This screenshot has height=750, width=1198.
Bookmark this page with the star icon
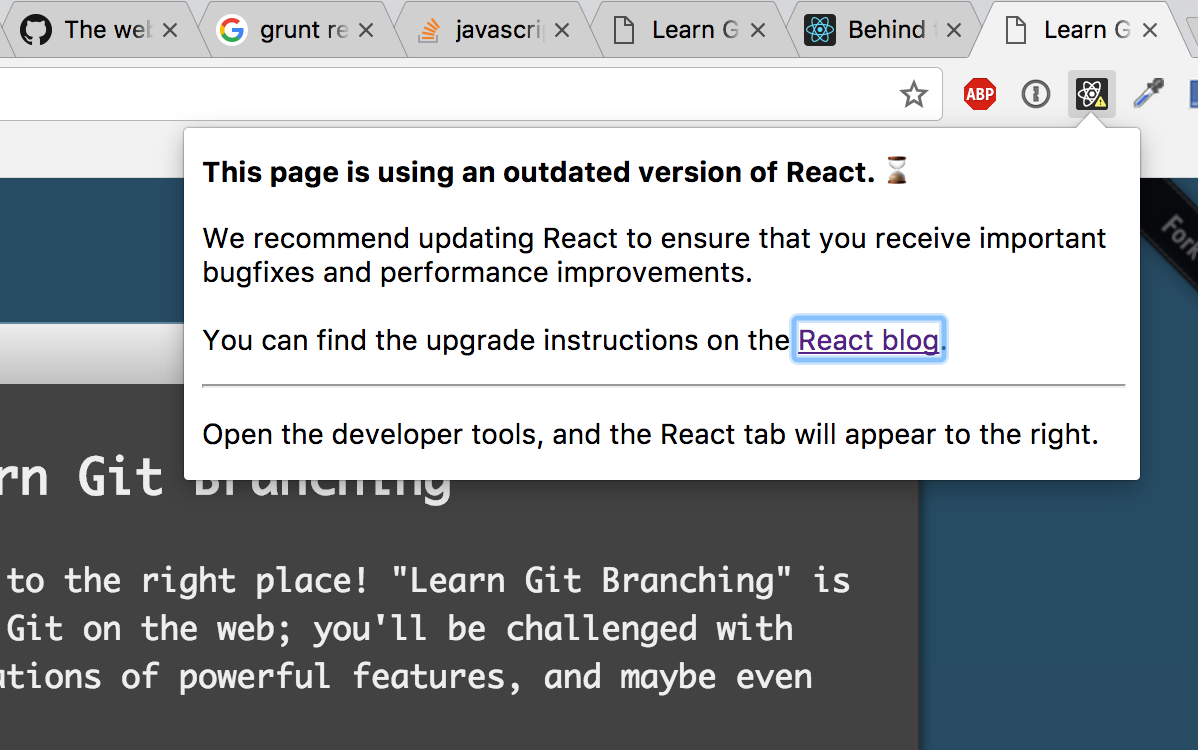pos(913,95)
